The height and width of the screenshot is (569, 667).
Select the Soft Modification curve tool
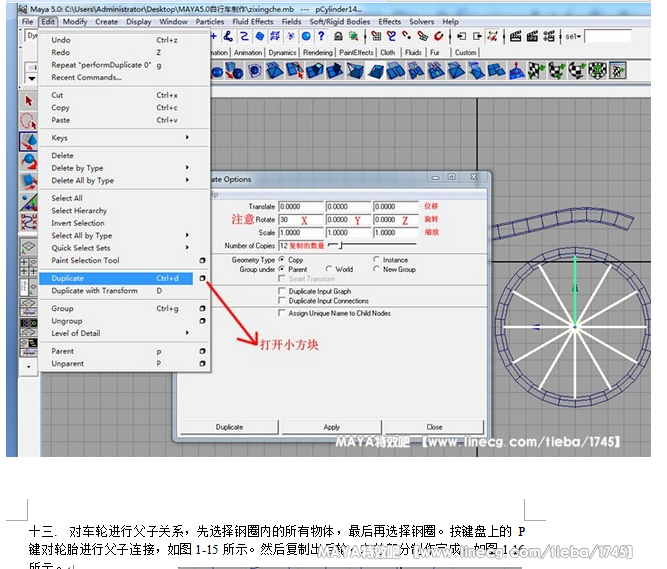click(29, 222)
